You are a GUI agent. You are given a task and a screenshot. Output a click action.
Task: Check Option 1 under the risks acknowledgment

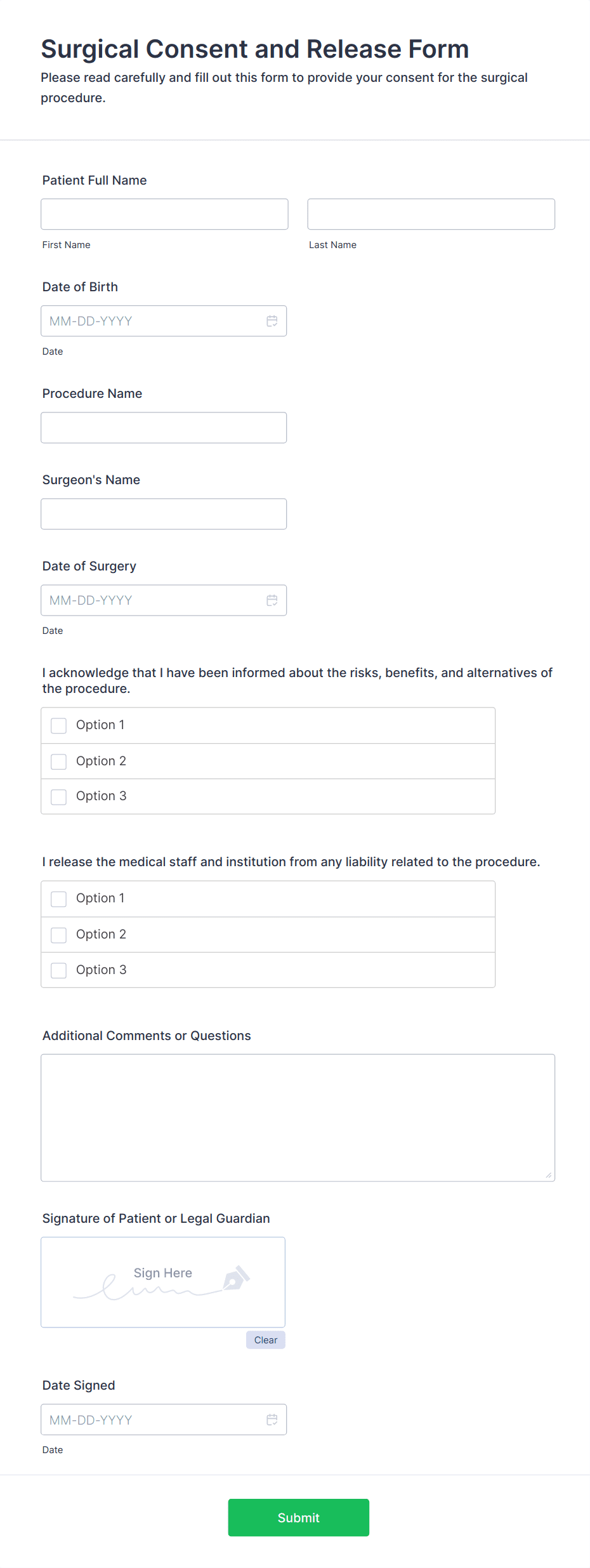click(58, 725)
